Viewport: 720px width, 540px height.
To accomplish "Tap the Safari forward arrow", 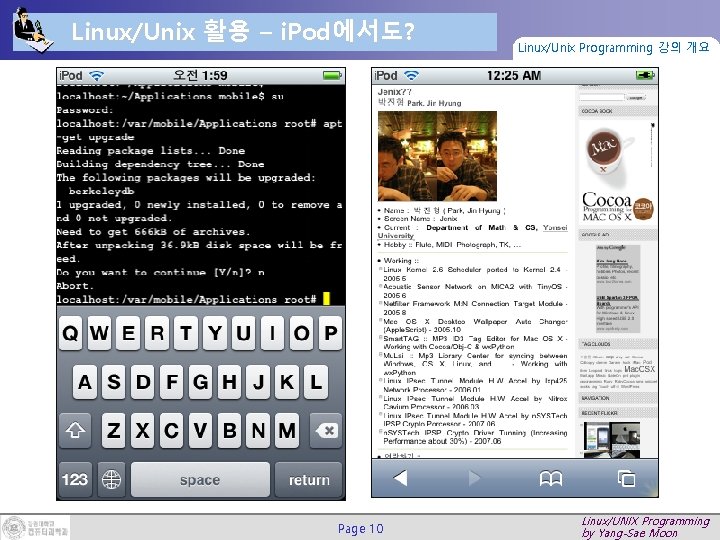I will [475, 478].
